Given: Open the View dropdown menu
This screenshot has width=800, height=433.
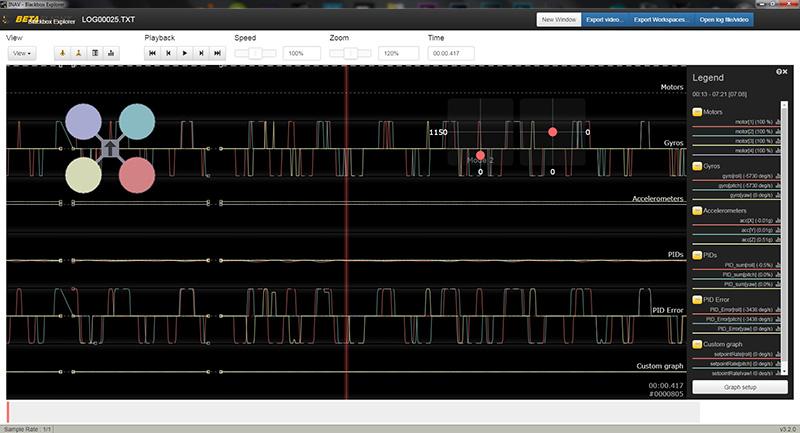Looking at the screenshot, I should click(x=22, y=53).
